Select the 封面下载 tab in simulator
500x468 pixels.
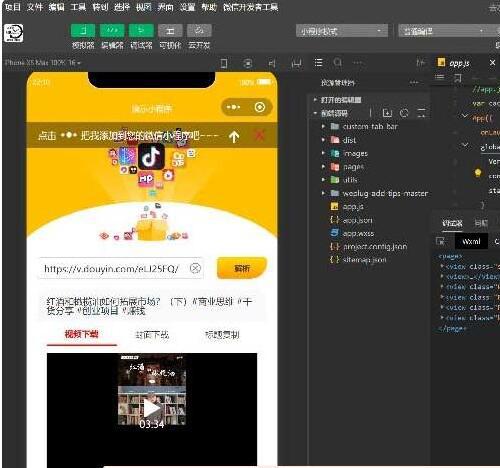click(152, 335)
